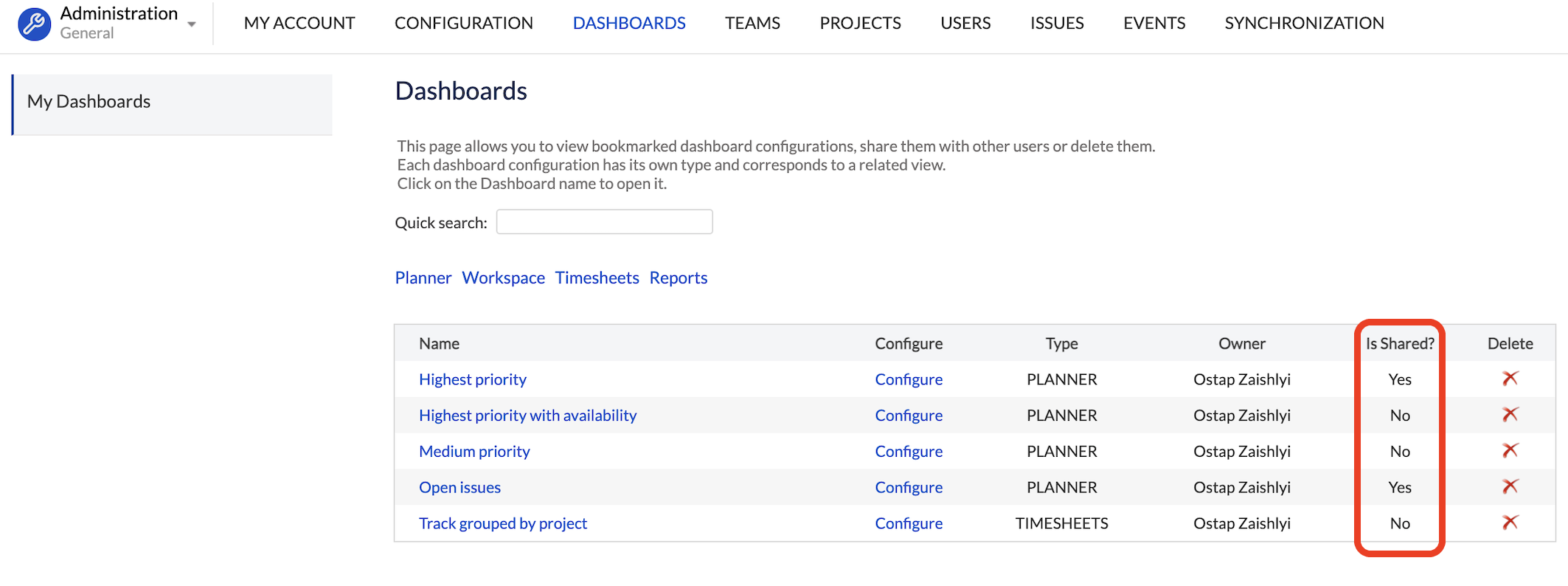
Task: Delete Highest priority with availability dashboard
Action: point(1510,415)
